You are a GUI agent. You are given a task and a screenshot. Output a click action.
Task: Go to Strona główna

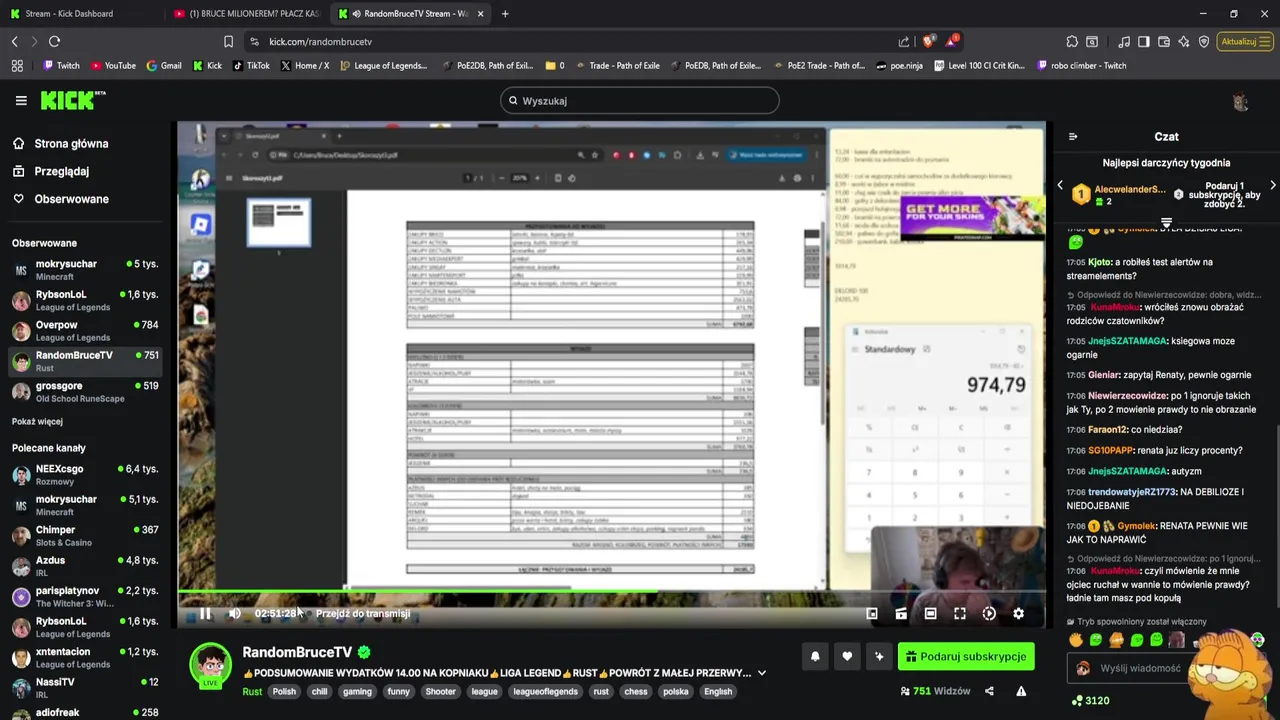point(71,144)
